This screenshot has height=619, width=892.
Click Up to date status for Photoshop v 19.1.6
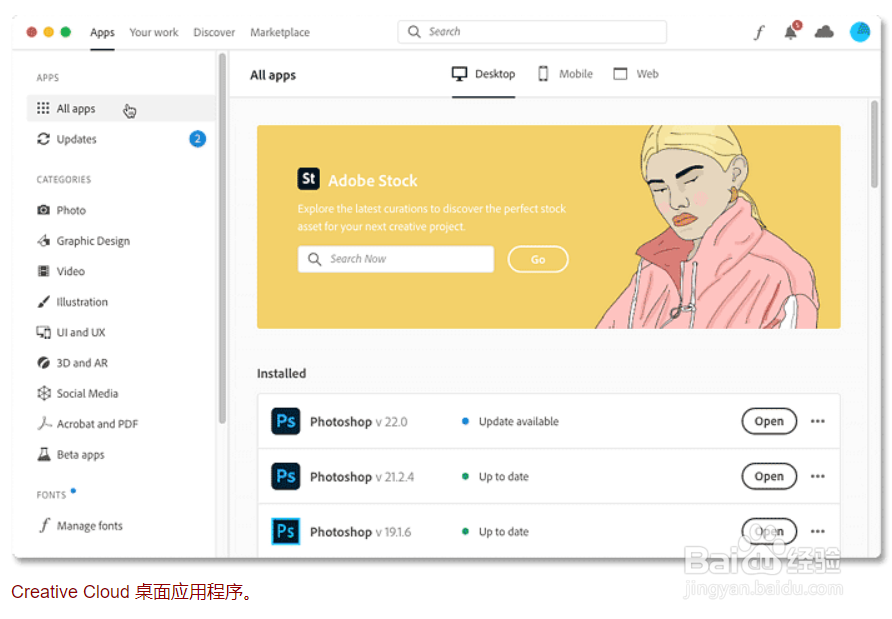503,531
